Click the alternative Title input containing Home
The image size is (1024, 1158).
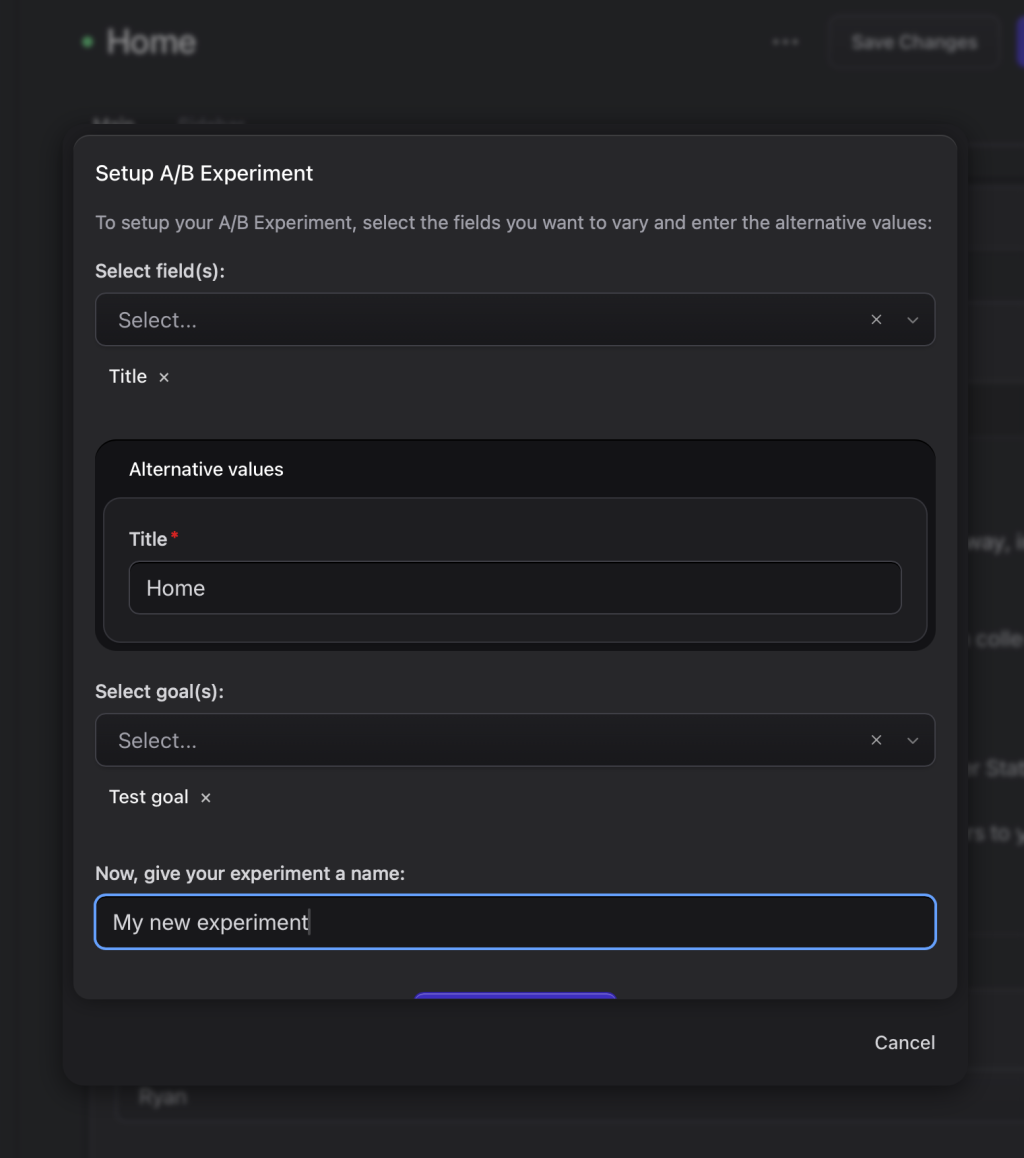click(x=514, y=588)
